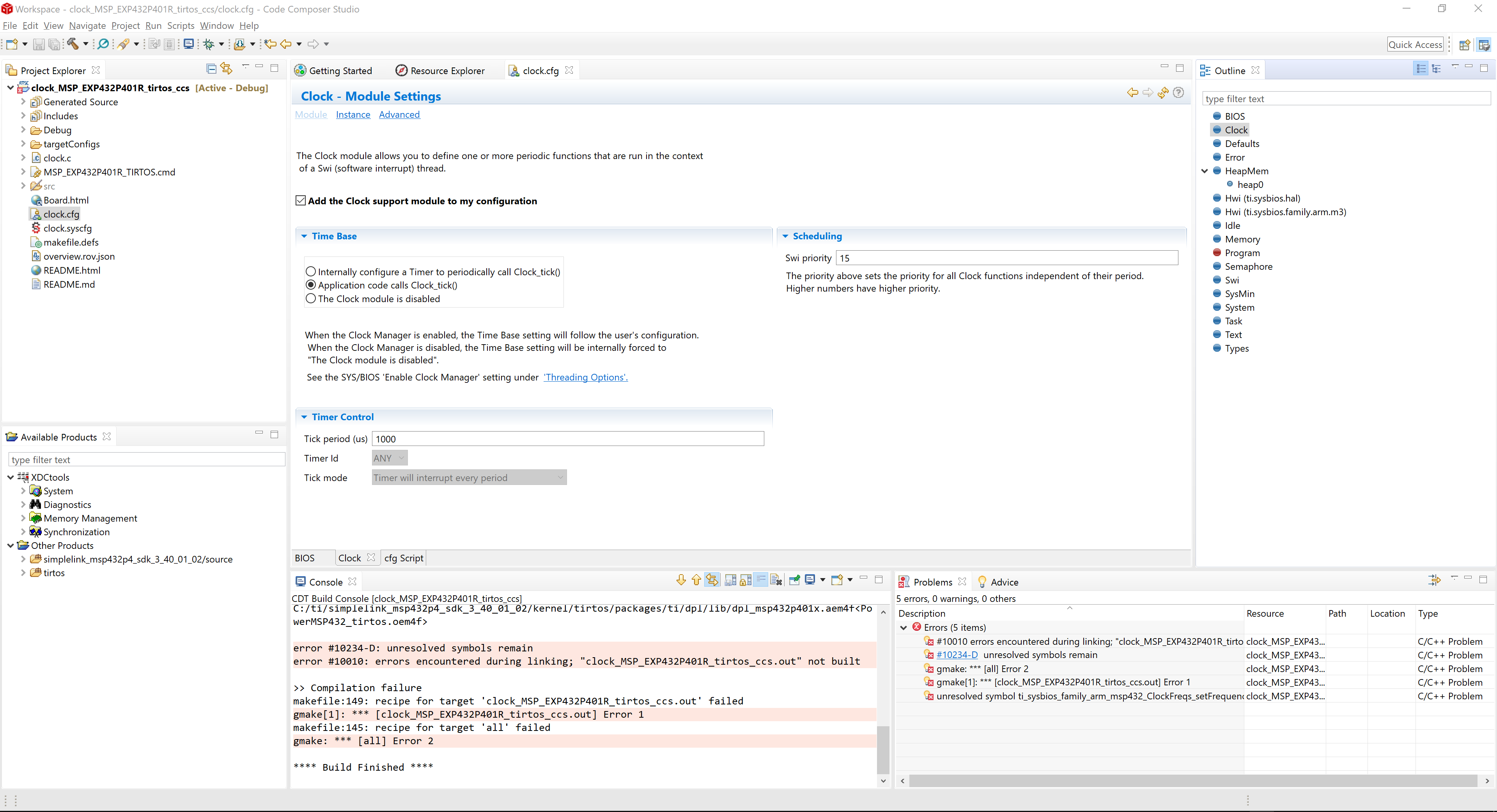Switch to the cfg Script tab
The height and width of the screenshot is (812, 1497).
[x=403, y=557]
